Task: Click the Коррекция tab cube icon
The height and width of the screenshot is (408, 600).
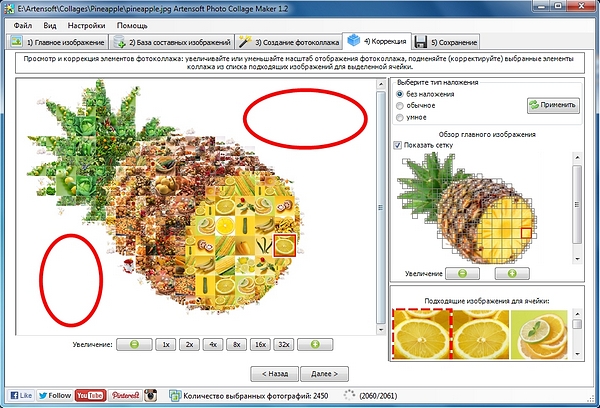Action: tap(354, 40)
